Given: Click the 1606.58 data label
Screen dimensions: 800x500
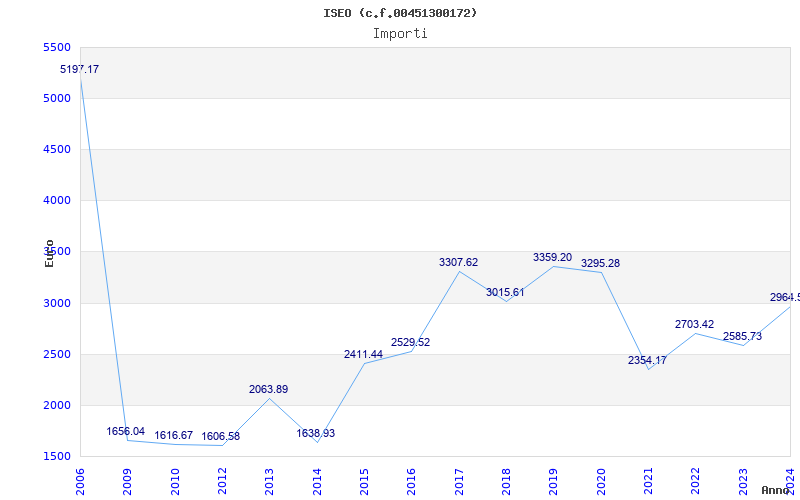Looking at the screenshot, I should point(220,436).
